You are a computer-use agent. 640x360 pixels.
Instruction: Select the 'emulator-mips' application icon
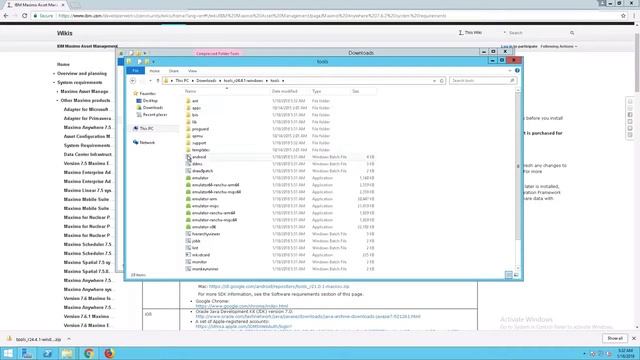tap(188, 206)
